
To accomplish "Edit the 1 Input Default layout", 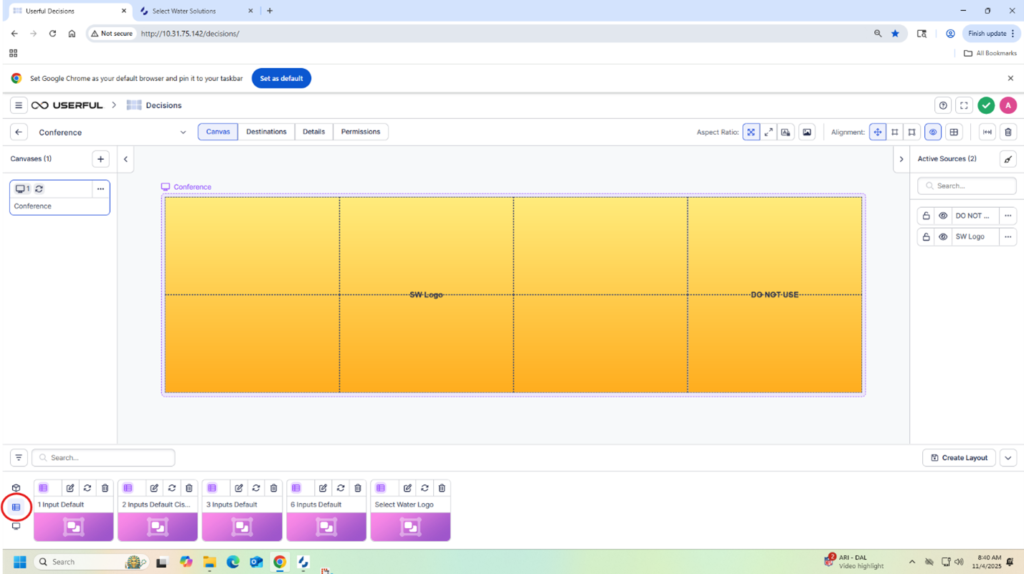I will (70, 488).
